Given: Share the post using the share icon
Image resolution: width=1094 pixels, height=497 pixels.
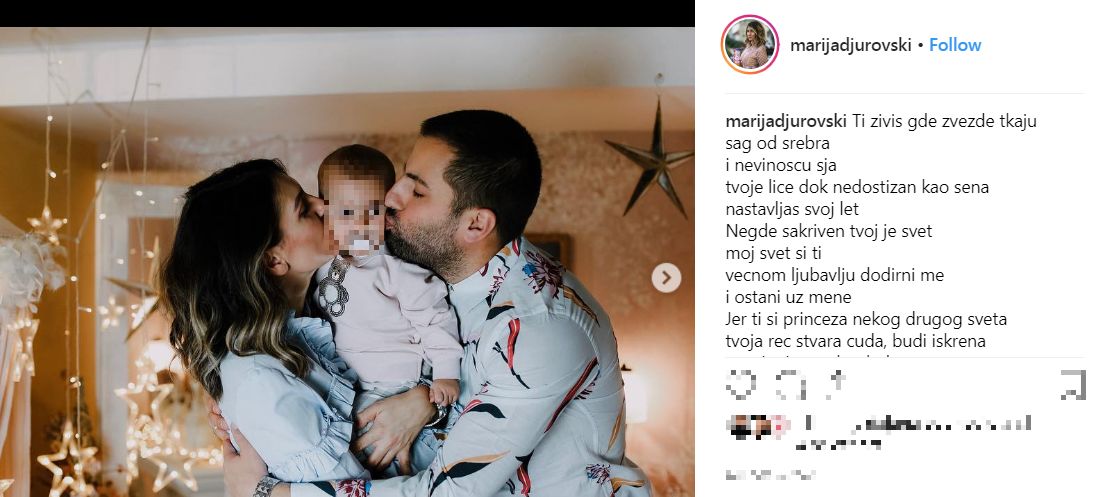Looking at the screenshot, I should point(837,383).
